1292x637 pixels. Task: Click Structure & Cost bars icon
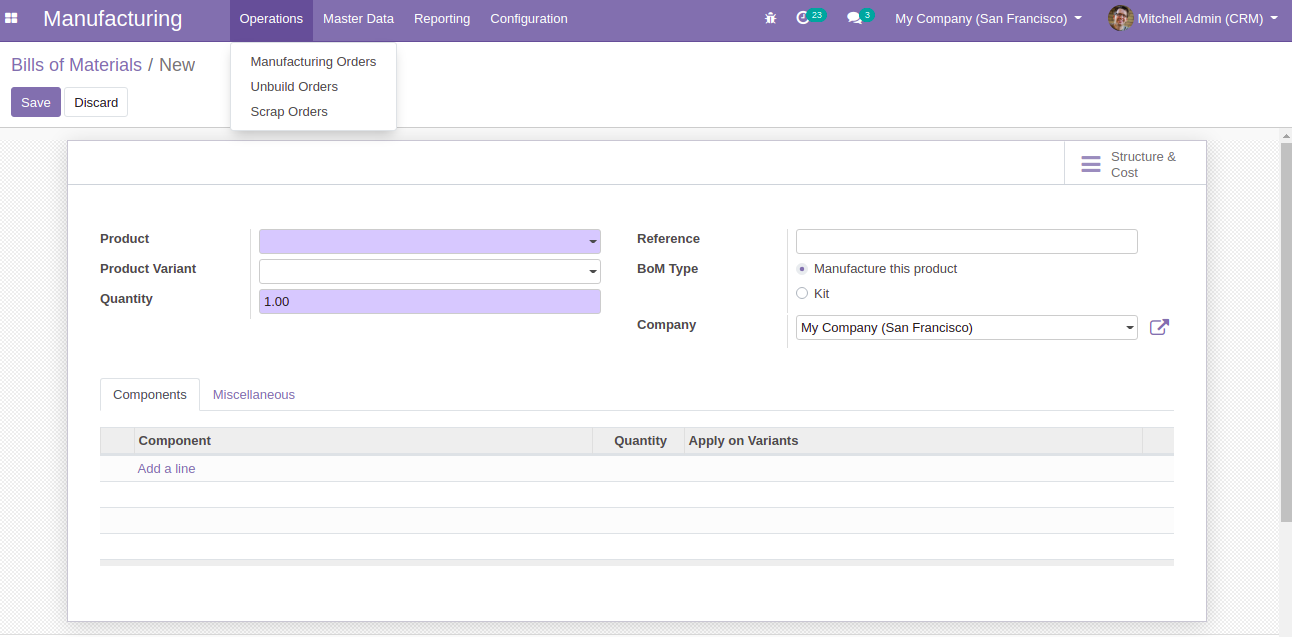click(x=1091, y=164)
